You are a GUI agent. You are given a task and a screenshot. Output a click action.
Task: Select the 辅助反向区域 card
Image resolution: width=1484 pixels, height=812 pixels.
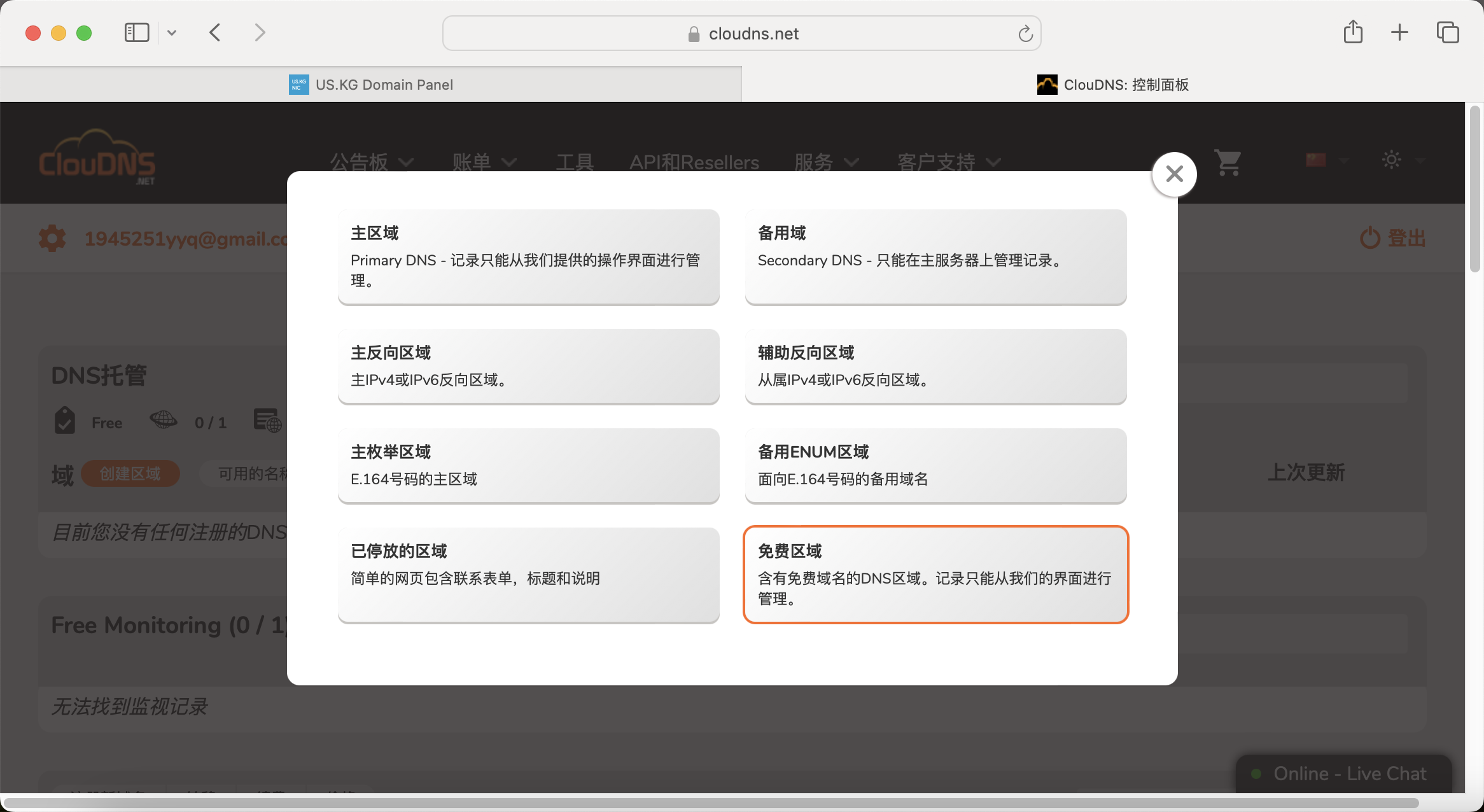click(935, 366)
